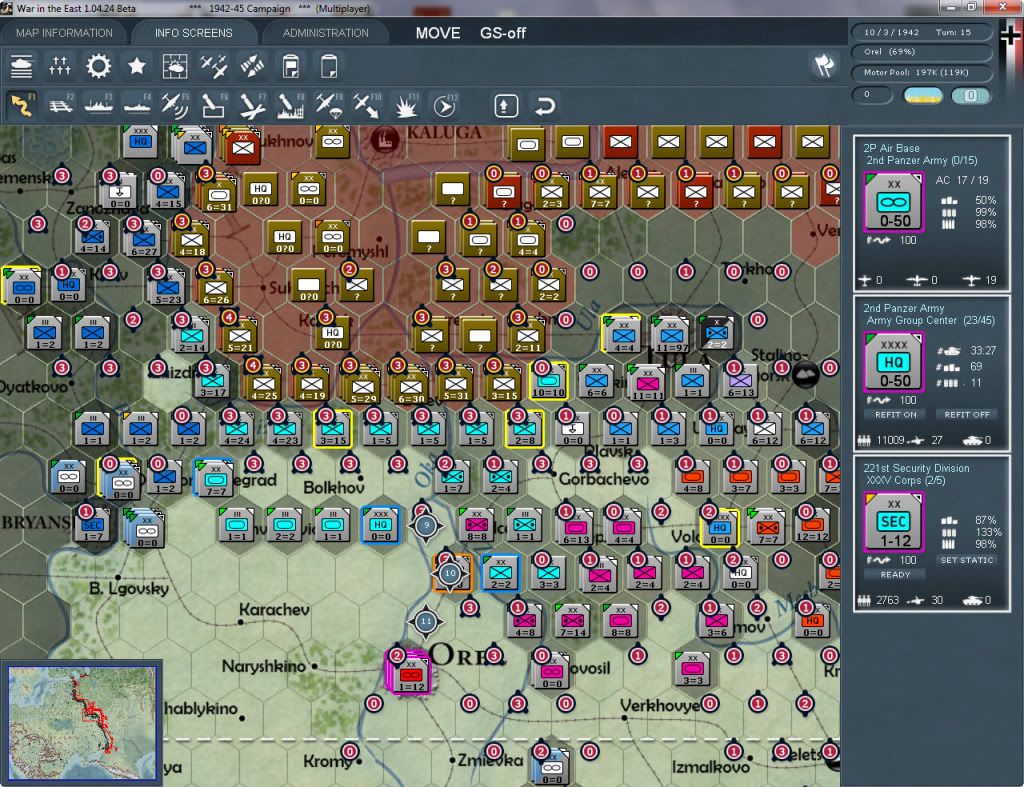This screenshot has height=787, width=1024.
Task: Click the flags icon near the date panel
Action: pyautogui.click(x=824, y=65)
